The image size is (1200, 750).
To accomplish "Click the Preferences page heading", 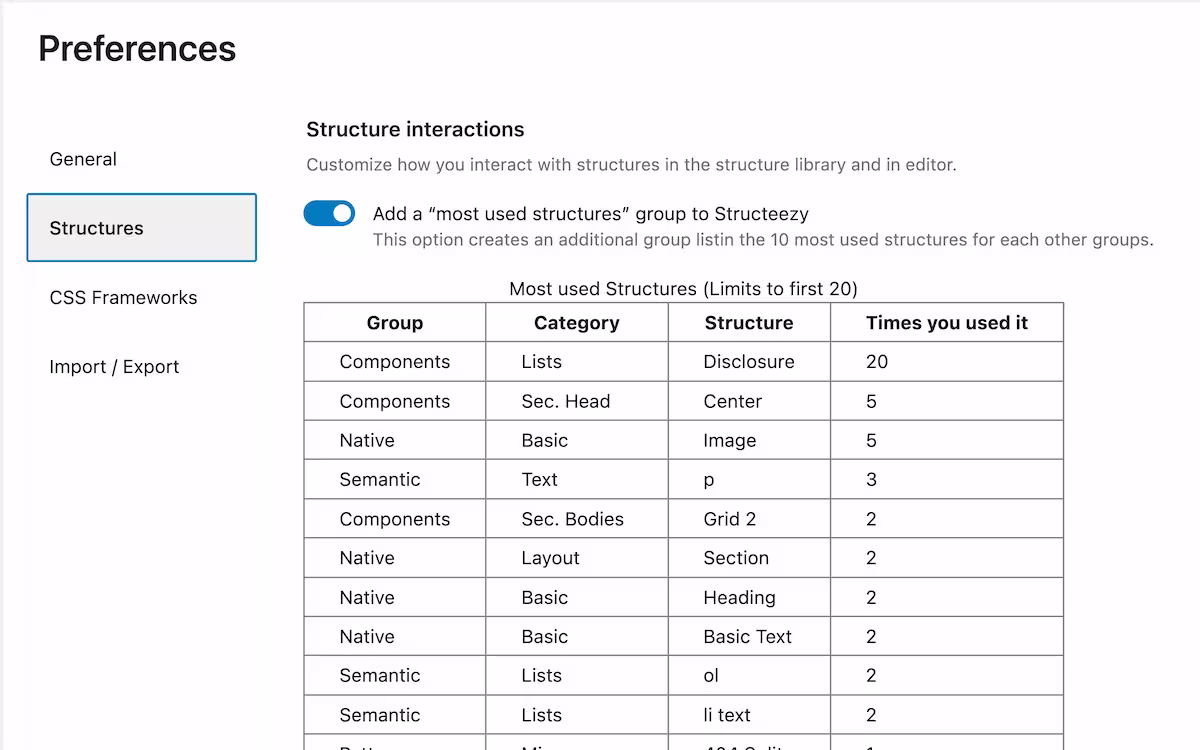I will click(x=137, y=48).
